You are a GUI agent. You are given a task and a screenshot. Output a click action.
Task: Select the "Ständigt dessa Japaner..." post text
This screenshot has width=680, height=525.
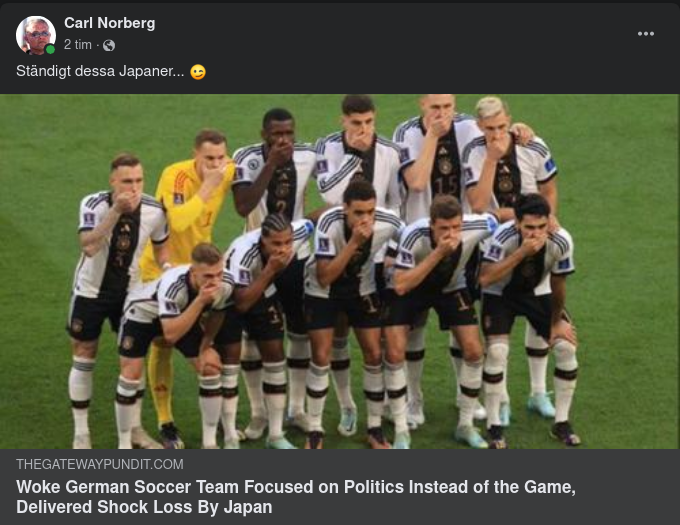click(x=100, y=71)
